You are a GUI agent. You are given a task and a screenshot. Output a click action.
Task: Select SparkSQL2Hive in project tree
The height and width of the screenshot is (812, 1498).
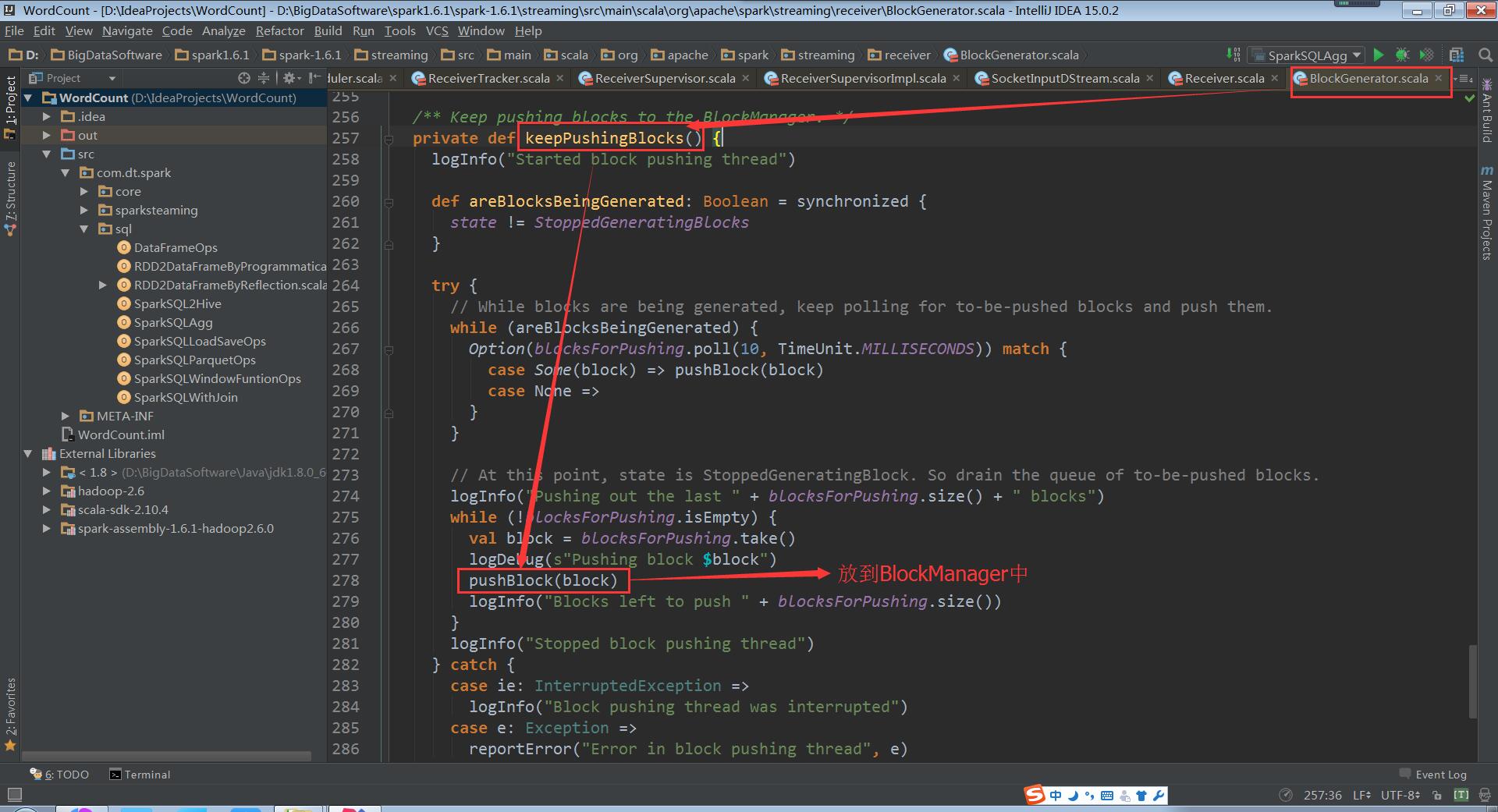click(177, 303)
